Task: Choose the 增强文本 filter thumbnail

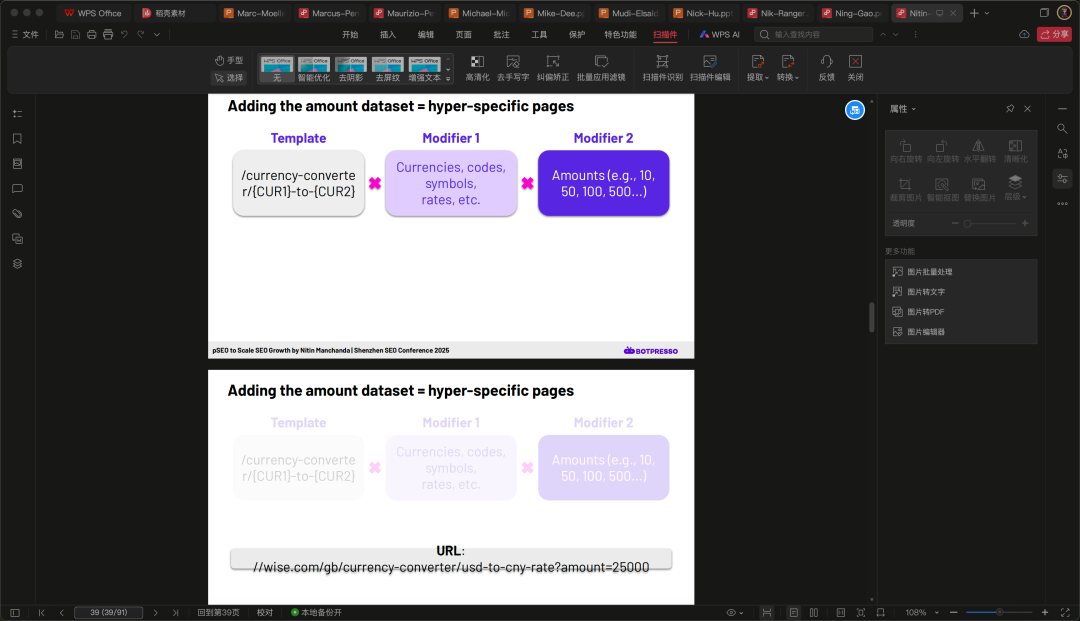Action: (424, 69)
